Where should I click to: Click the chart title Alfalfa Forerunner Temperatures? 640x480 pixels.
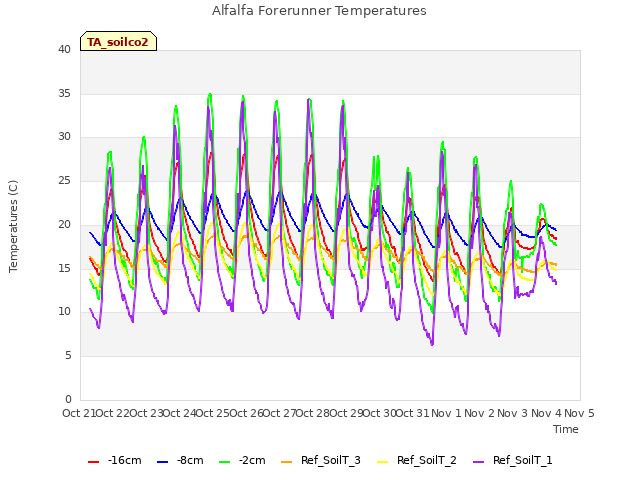[x=319, y=11]
